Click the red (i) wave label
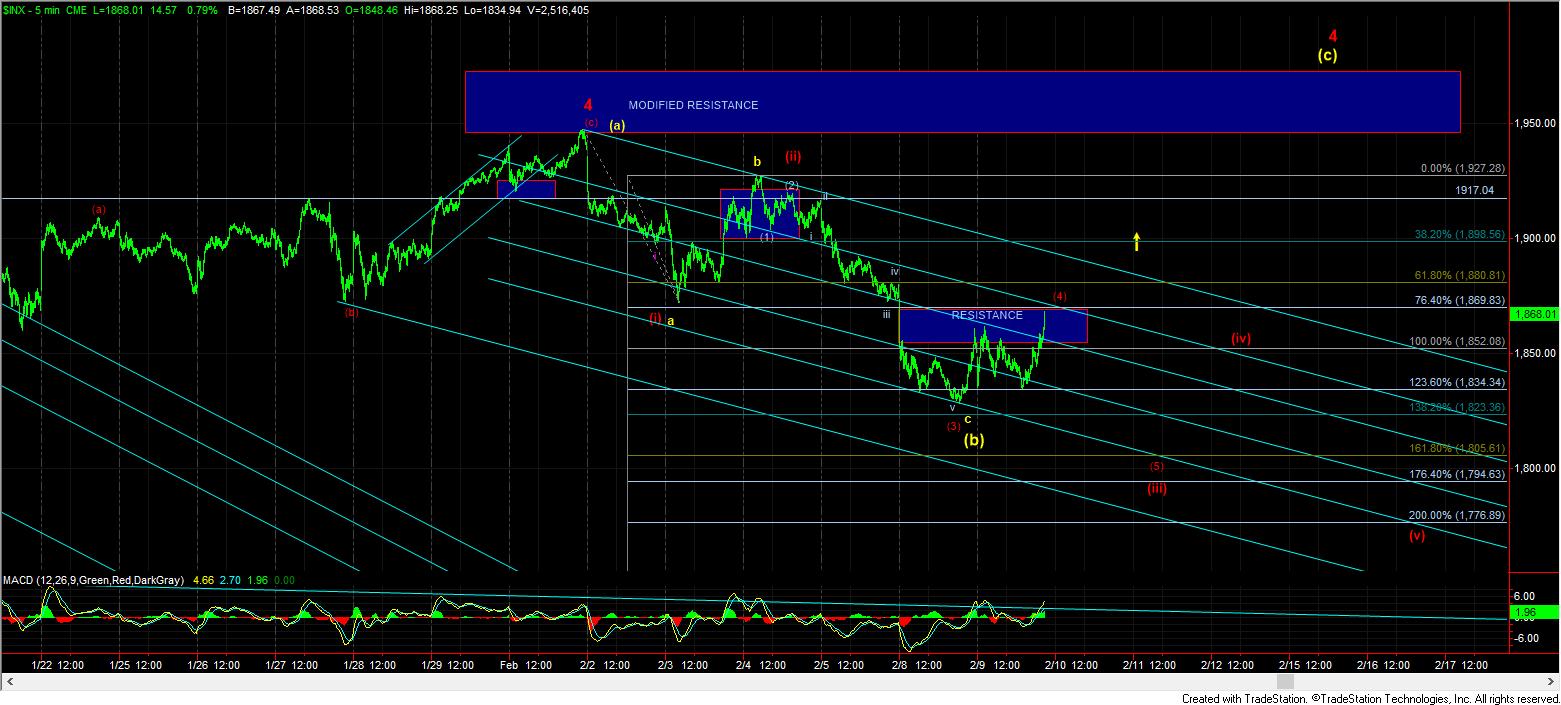 point(655,318)
